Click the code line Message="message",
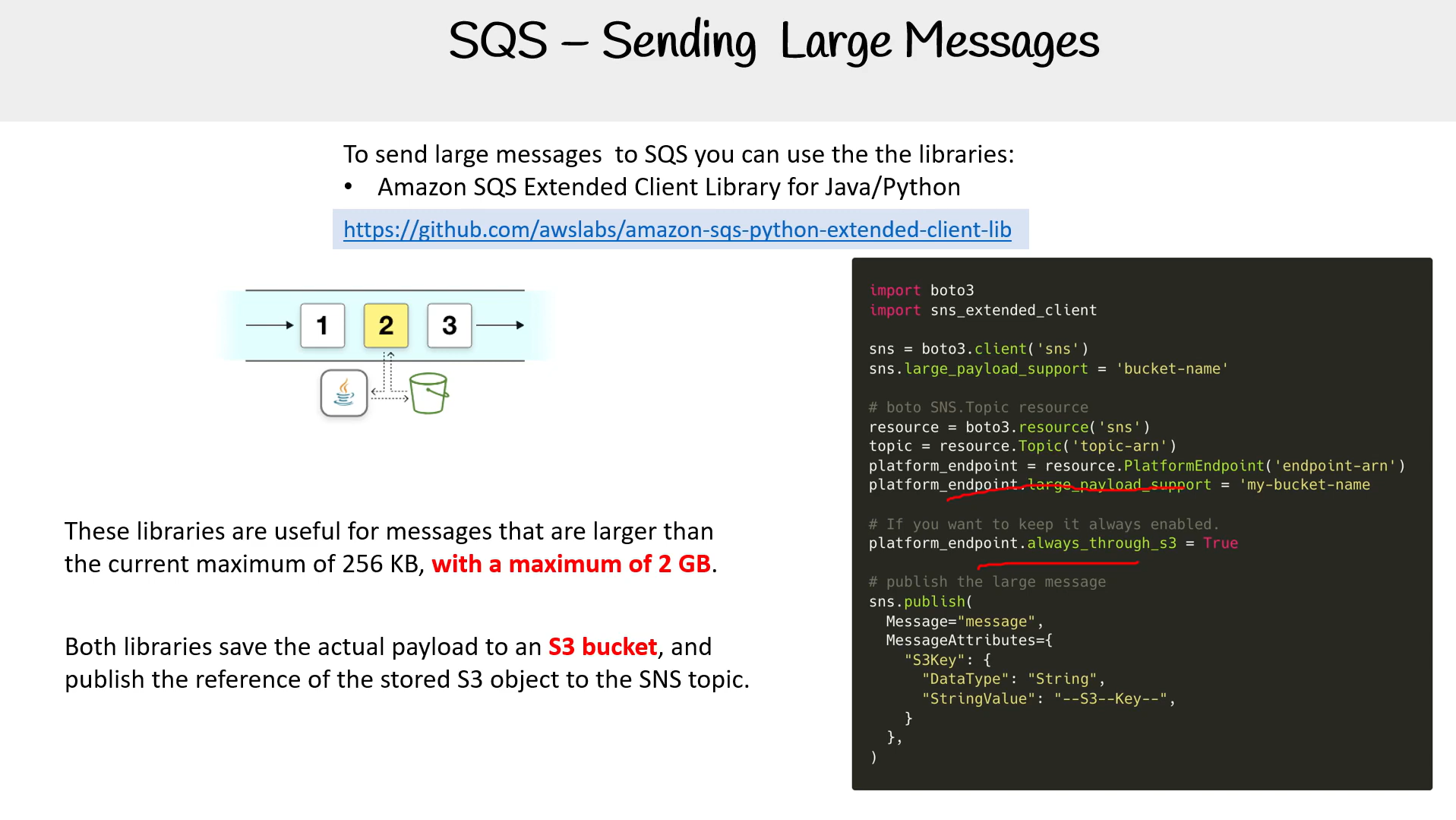The image size is (1456, 820). point(965,622)
